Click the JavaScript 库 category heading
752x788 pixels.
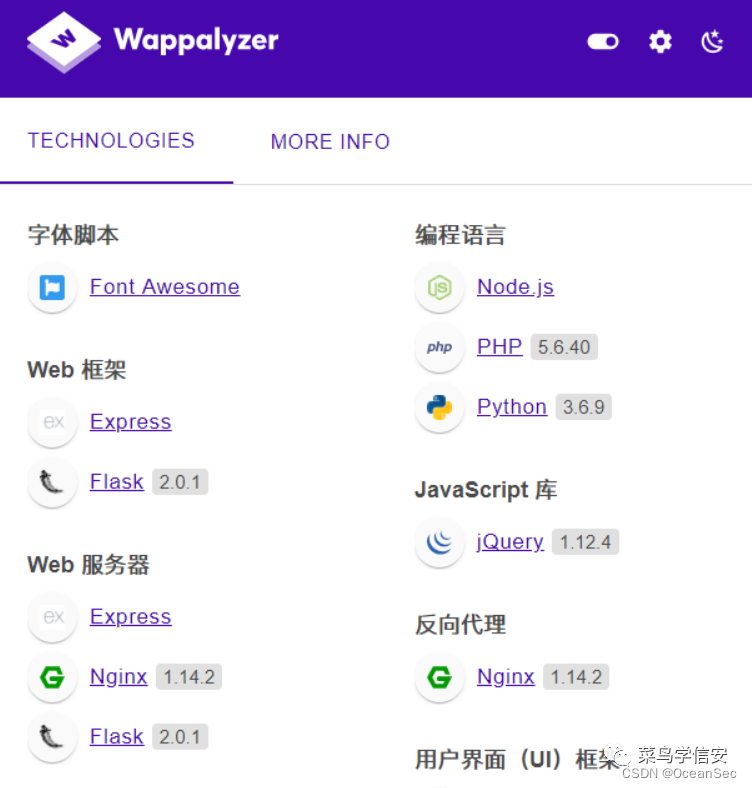[x=486, y=490]
